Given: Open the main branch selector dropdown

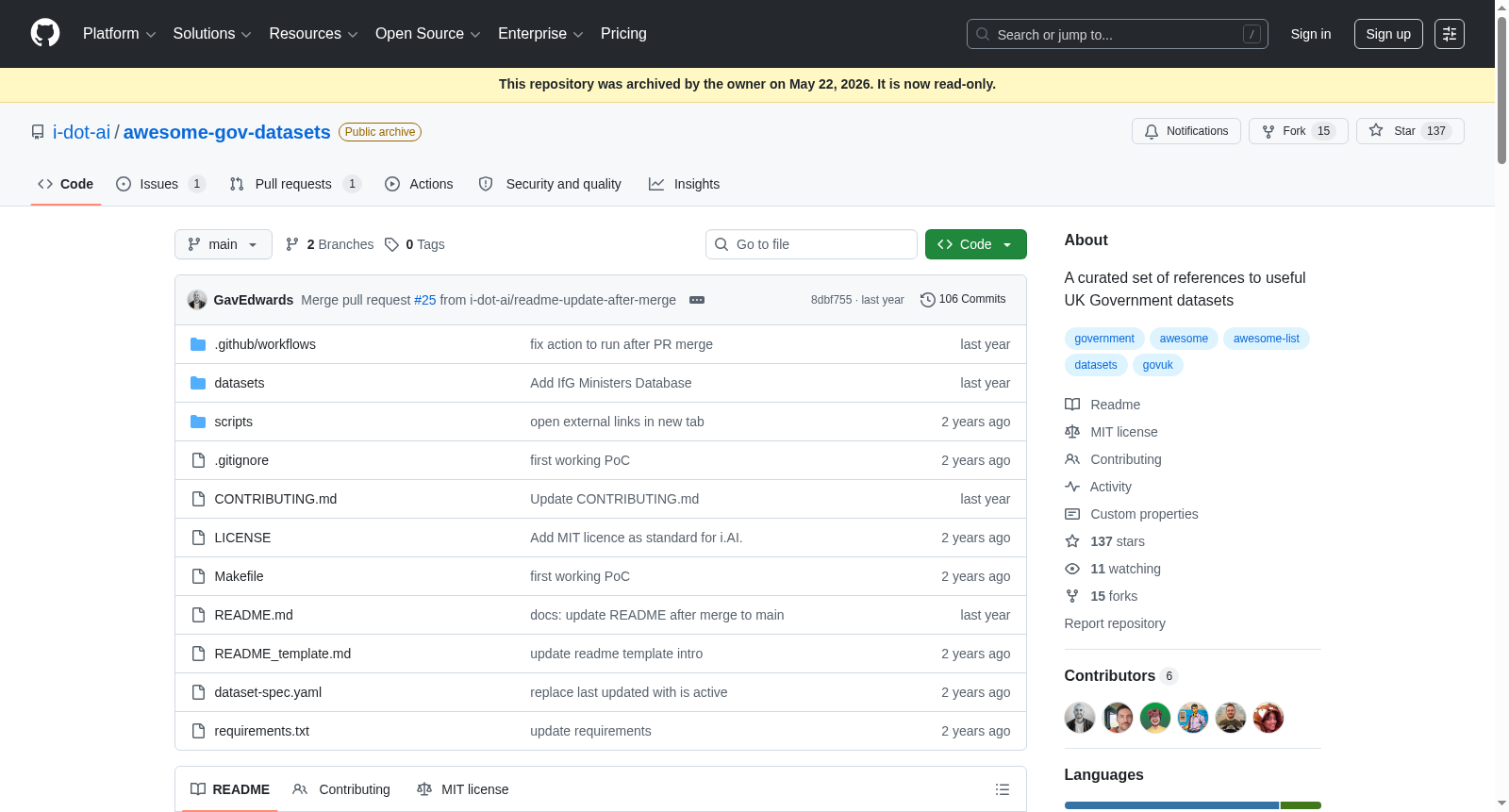Looking at the screenshot, I should coord(224,244).
